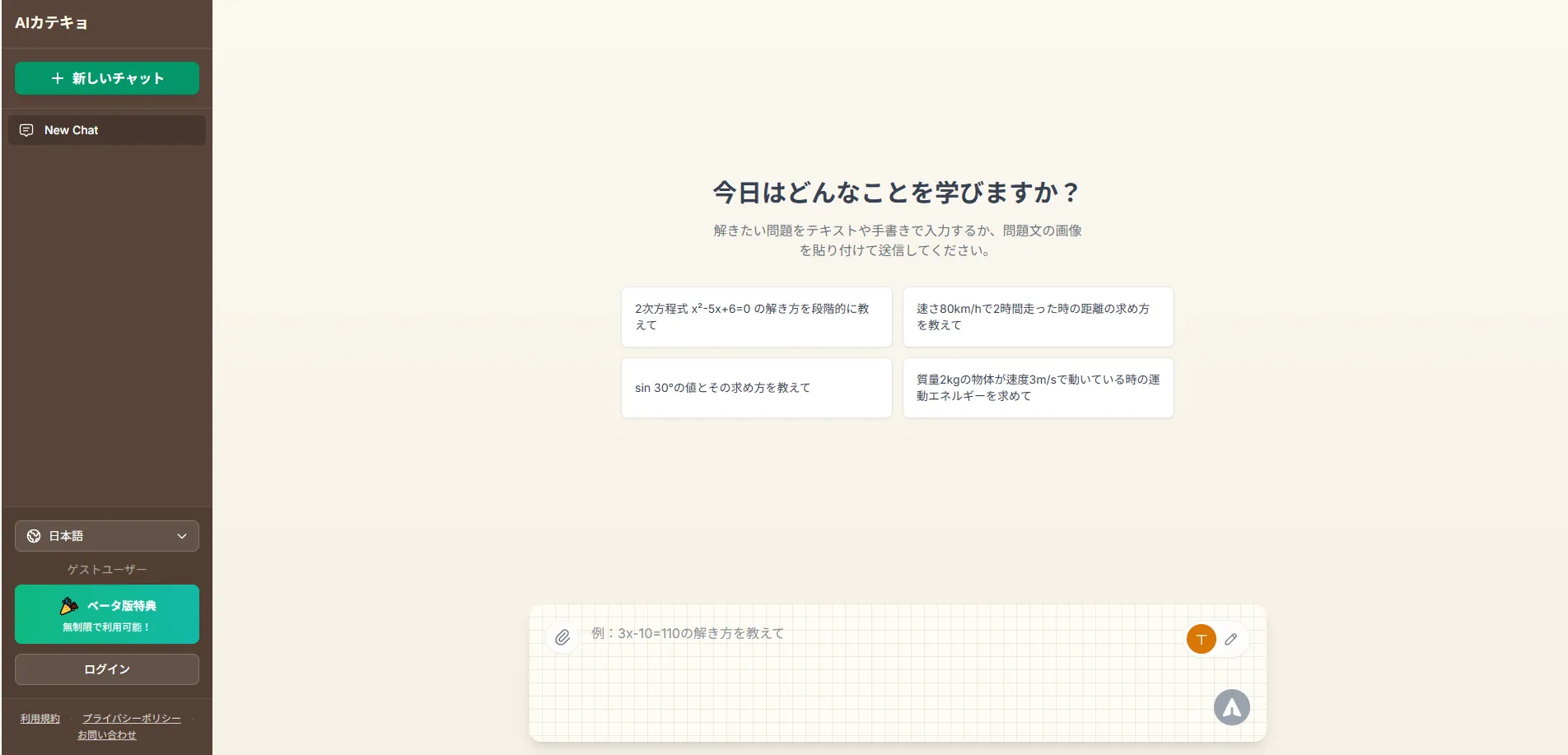Screen dimensions: 1568x755
Task: Select the quadratic equation x²-5x+6=0 suggestion card
Action: pyautogui.click(x=757, y=317)
